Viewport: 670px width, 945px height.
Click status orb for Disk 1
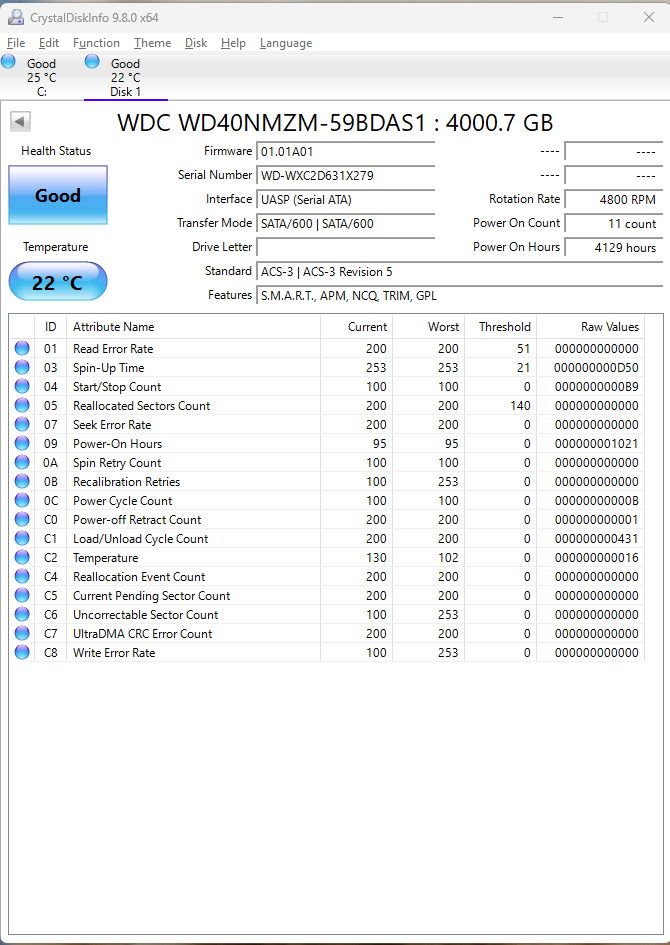point(92,61)
